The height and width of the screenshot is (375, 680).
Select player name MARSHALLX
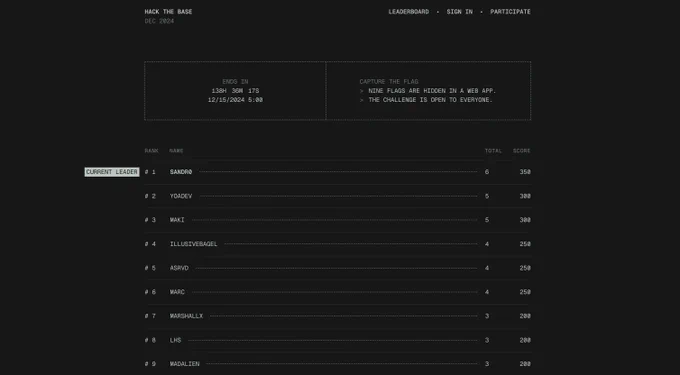[x=186, y=316]
